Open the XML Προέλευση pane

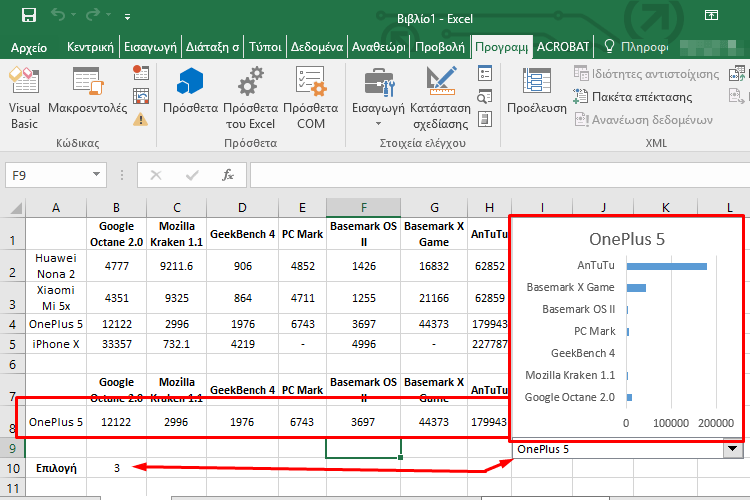pos(537,91)
